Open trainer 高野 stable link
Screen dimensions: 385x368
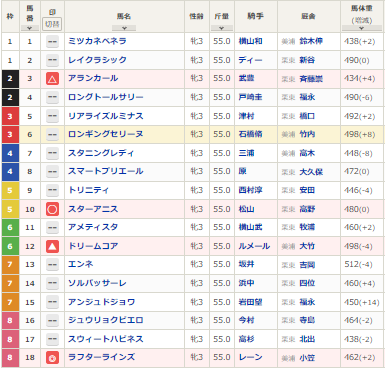coord(307,209)
